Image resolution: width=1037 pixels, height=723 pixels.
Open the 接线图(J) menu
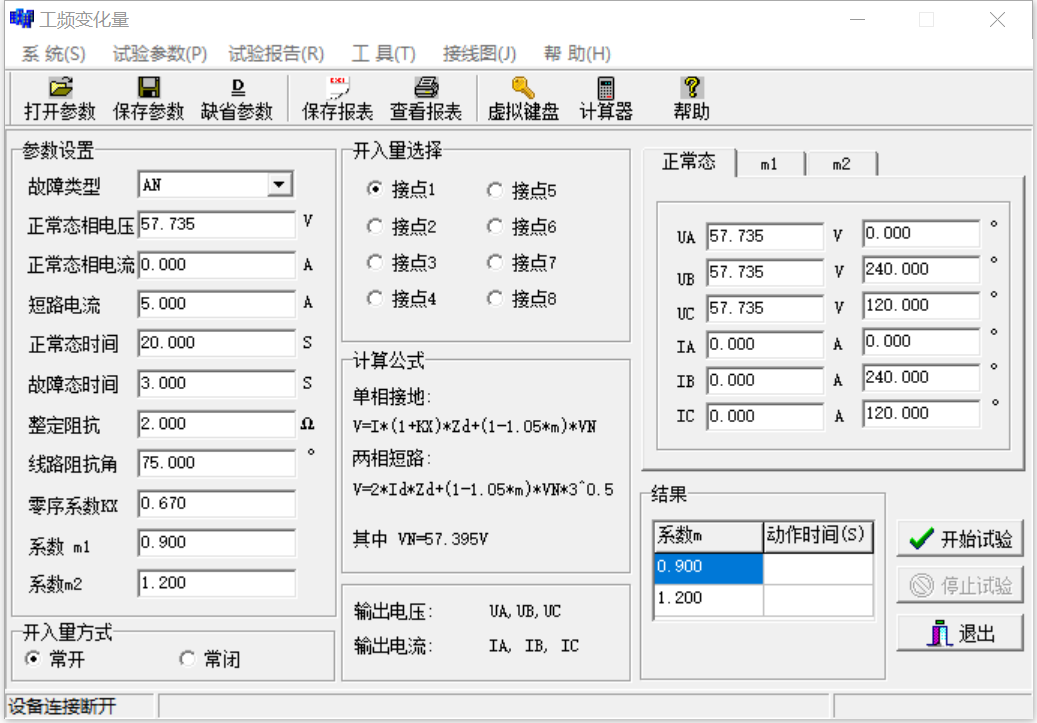point(480,54)
